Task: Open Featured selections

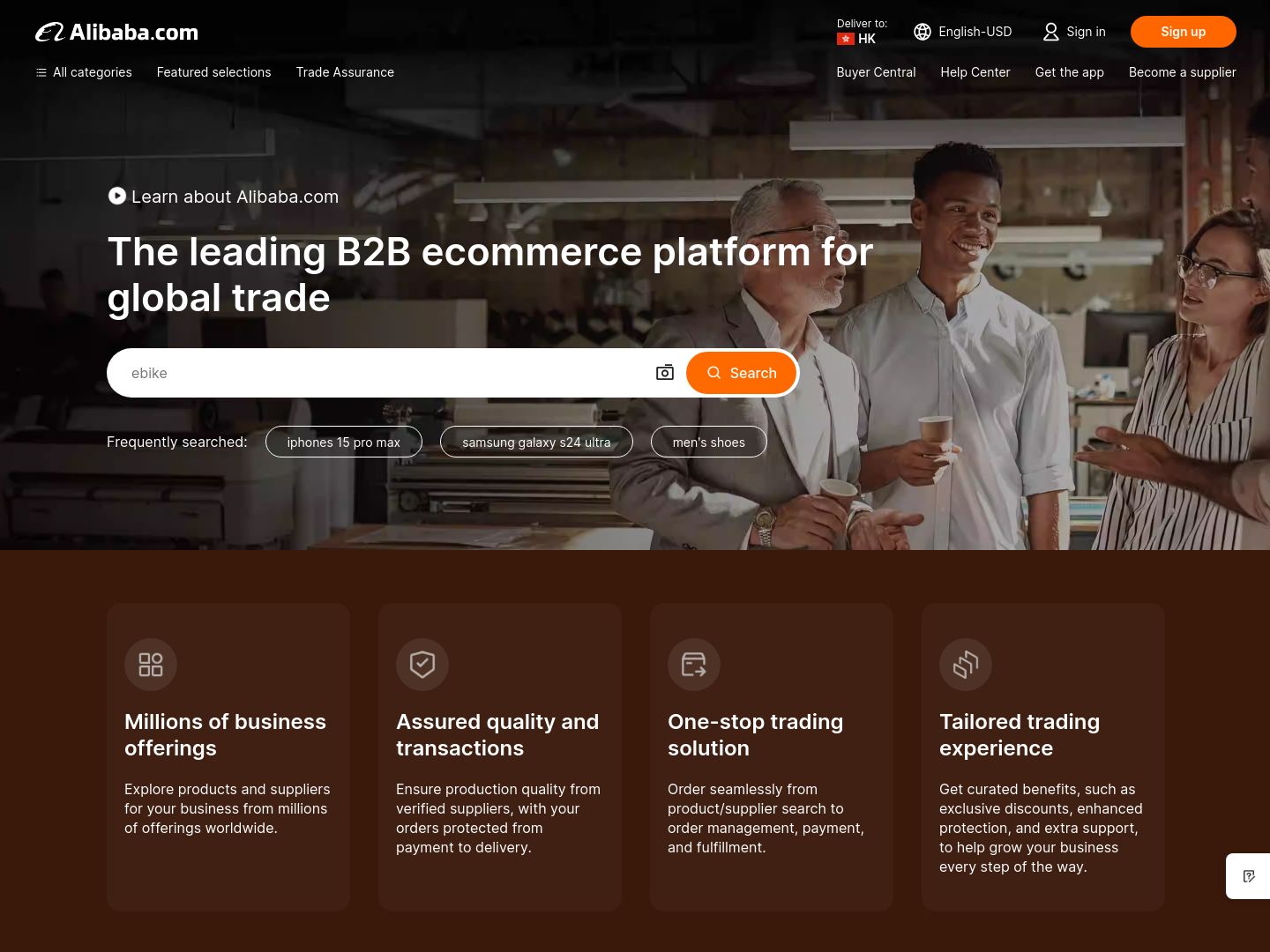Action: click(213, 72)
